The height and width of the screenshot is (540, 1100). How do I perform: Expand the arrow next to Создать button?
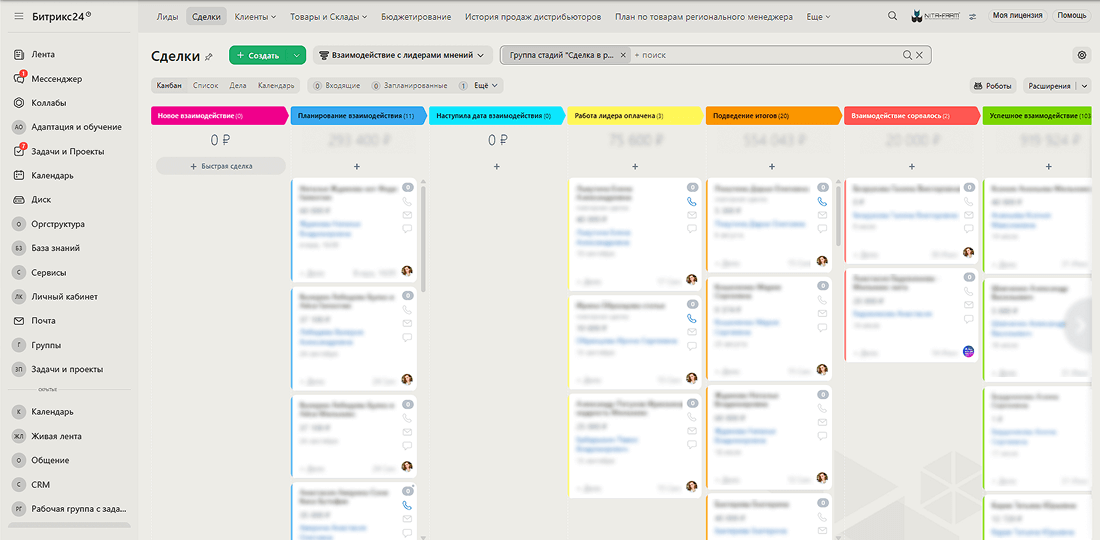pos(297,55)
